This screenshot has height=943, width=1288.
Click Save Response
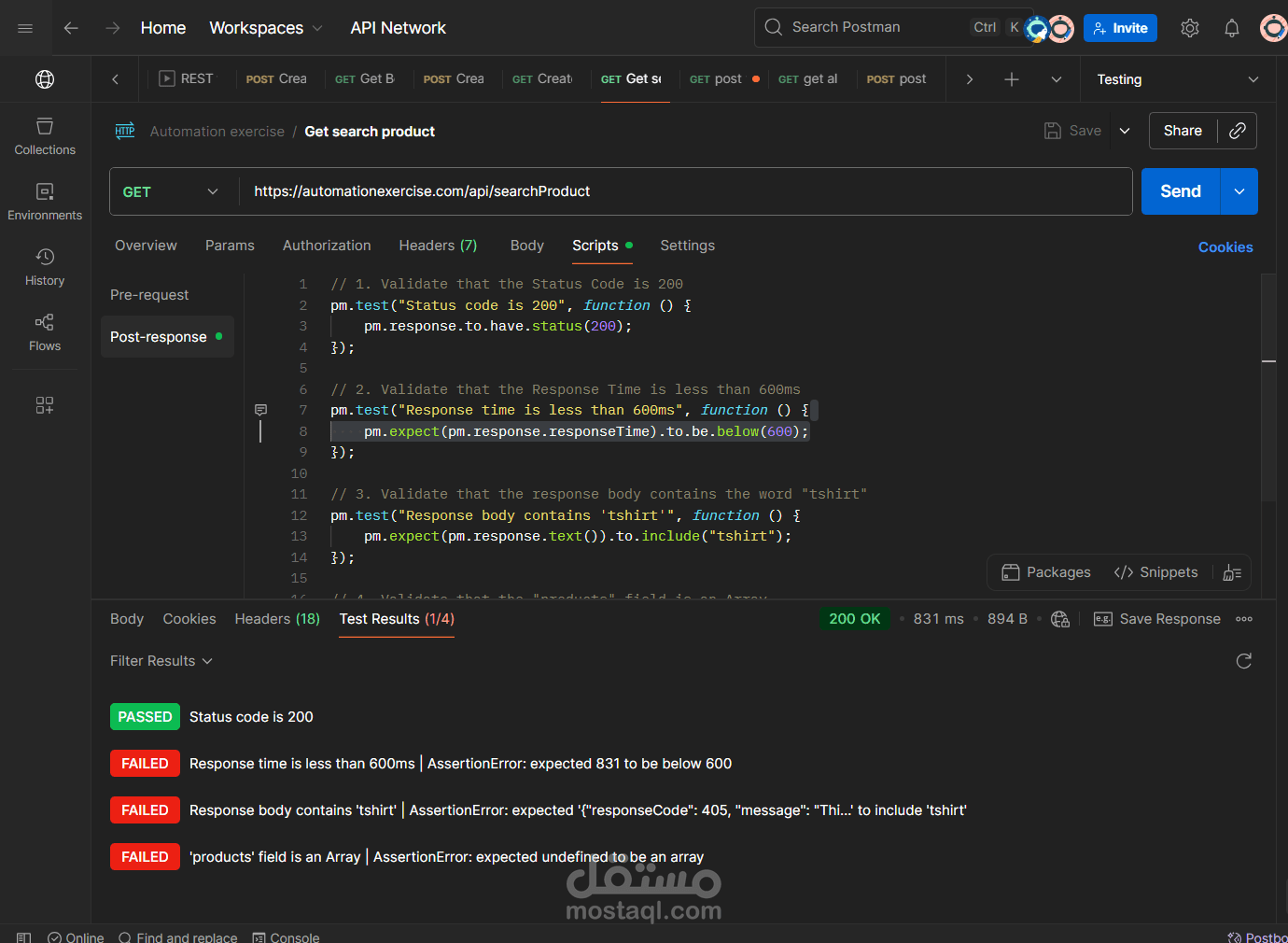pos(1157,619)
